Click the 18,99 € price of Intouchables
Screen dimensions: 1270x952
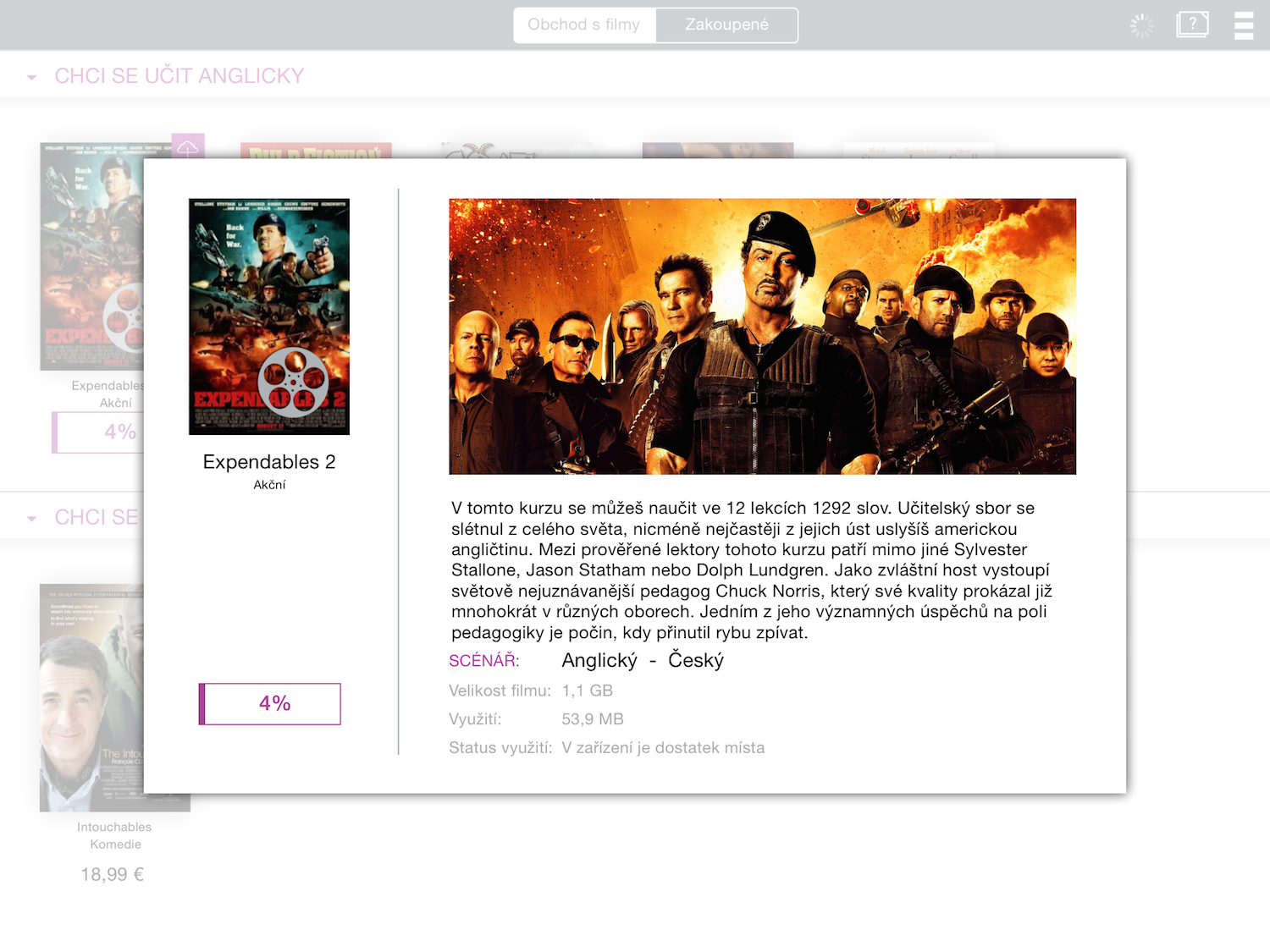coord(113,875)
